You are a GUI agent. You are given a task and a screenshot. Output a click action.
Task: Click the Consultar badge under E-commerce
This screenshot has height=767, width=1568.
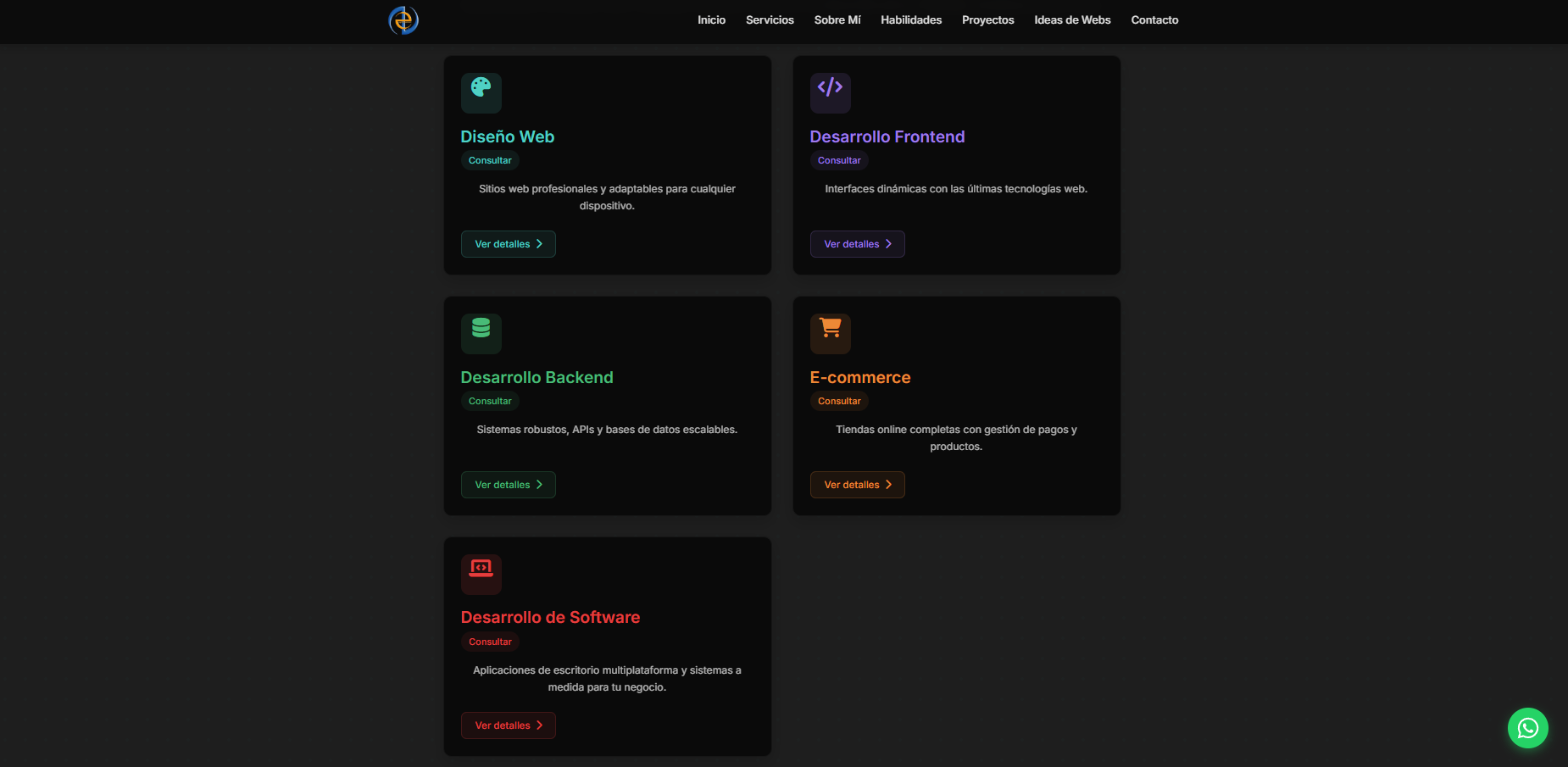[x=839, y=401]
